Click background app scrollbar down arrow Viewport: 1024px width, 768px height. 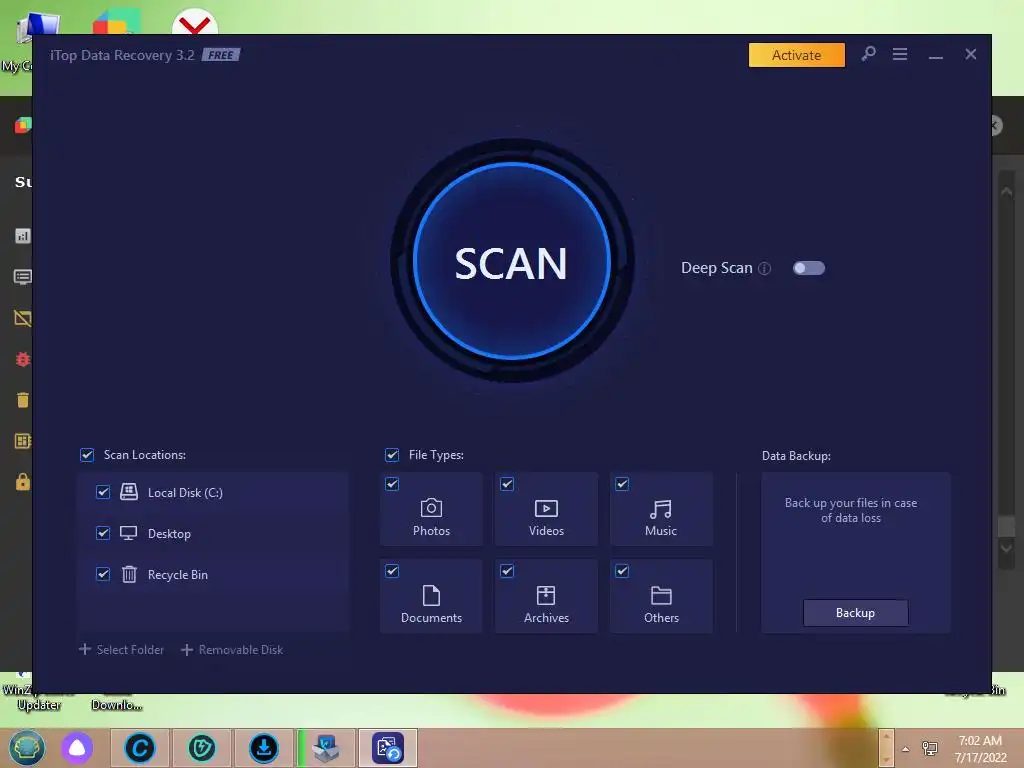pos(1006,547)
